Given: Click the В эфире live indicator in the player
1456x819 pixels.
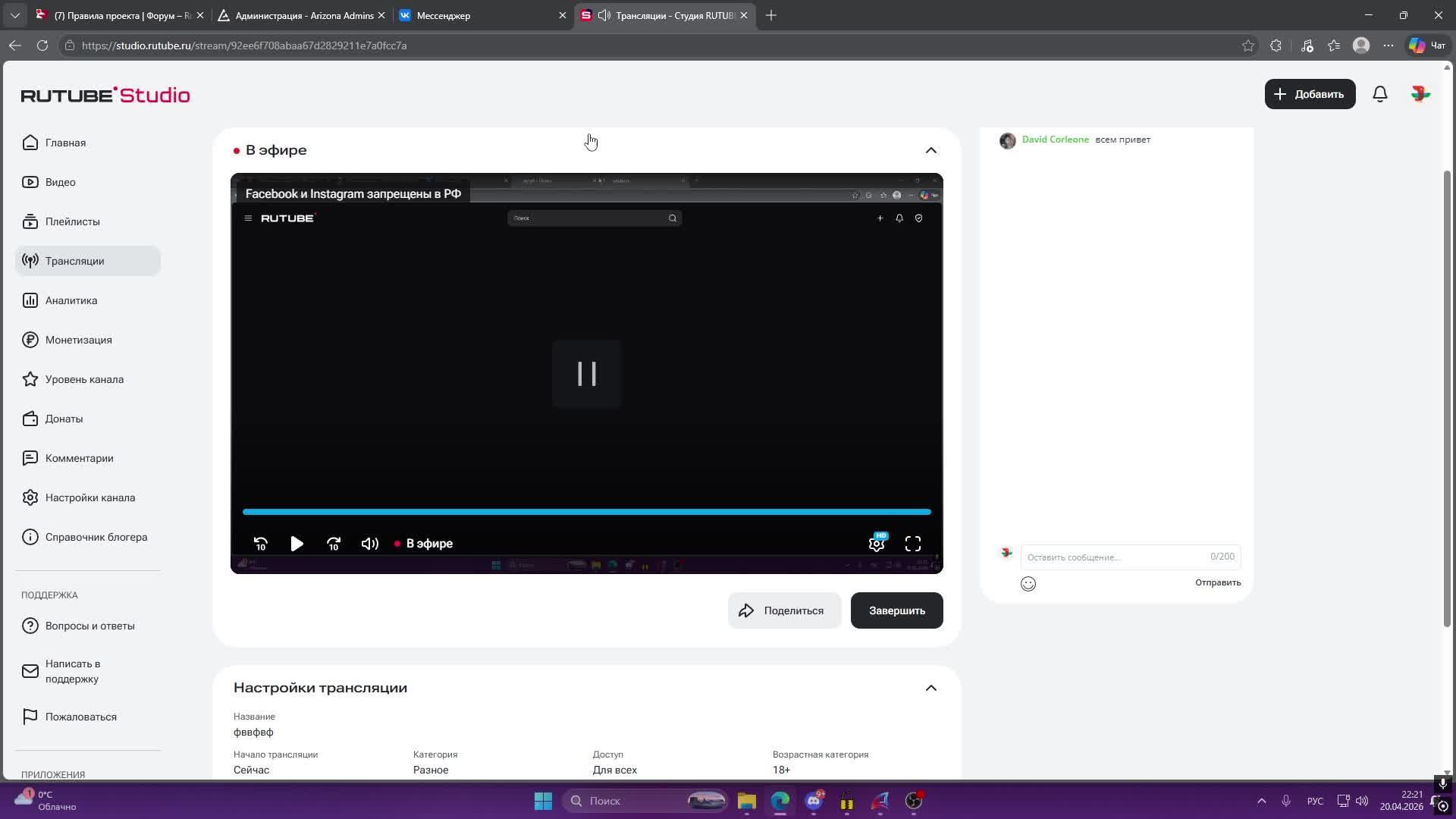Looking at the screenshot, I should tap(425, 544).
